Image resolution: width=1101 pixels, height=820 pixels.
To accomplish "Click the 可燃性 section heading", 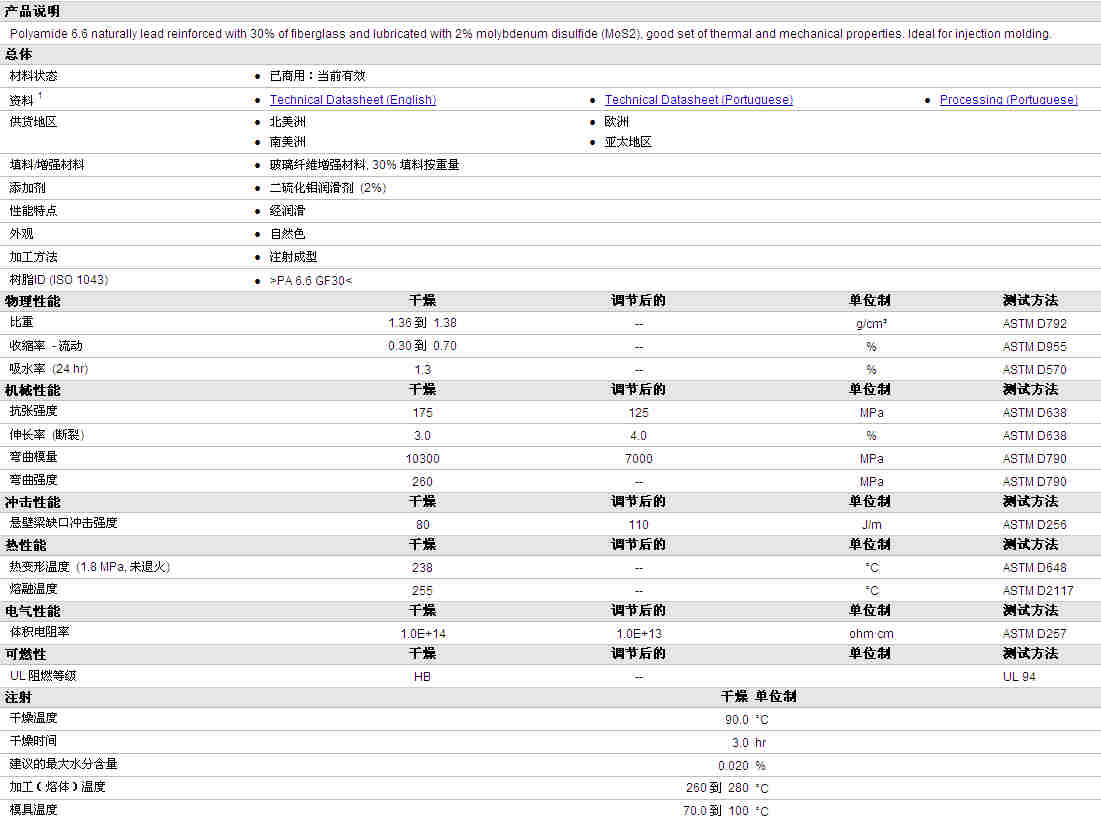I will point(26,654).
